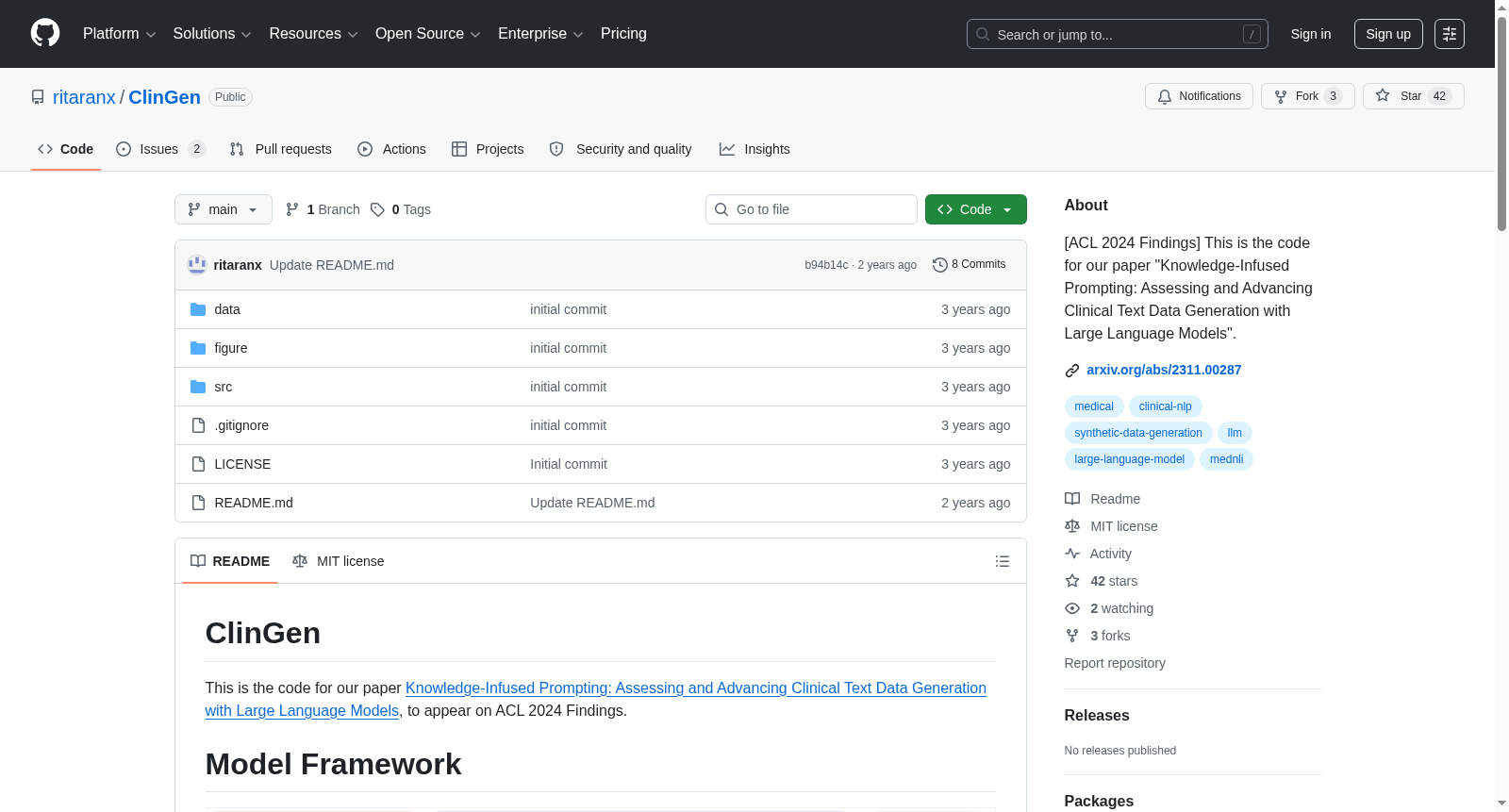Click the .gitignore file icon
Image resolution: width=1509 pixels, height=812 pixels.
pos(198,425)
